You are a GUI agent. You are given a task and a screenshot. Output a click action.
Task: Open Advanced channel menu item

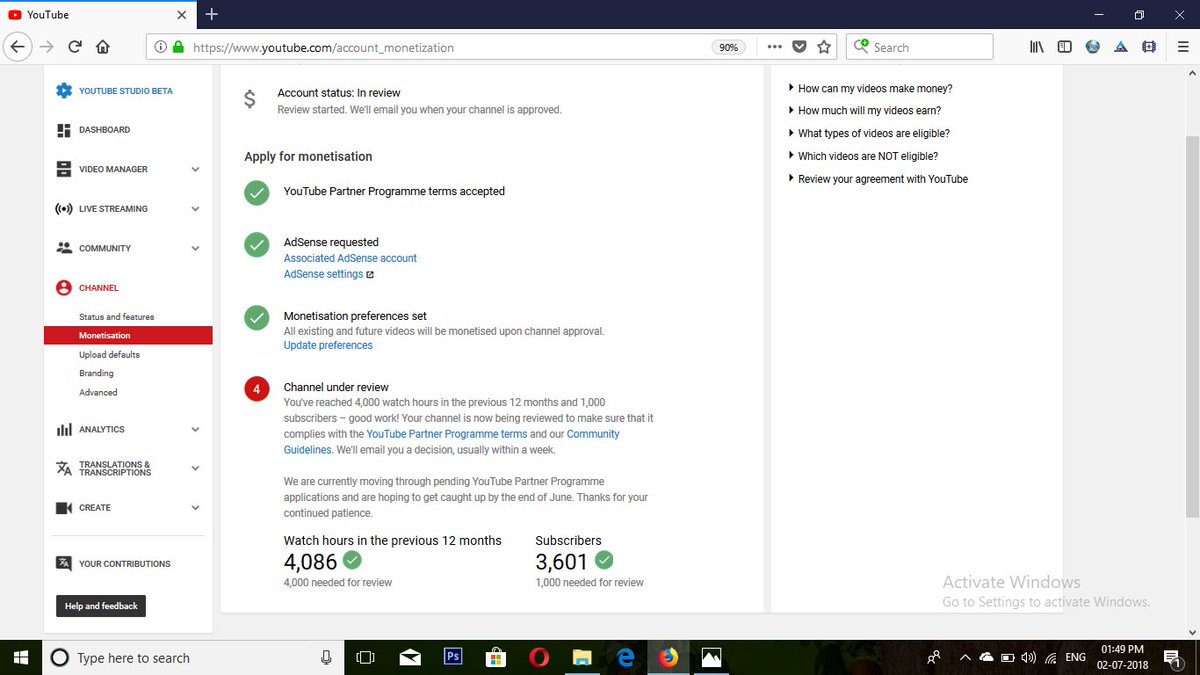[98, 393]
